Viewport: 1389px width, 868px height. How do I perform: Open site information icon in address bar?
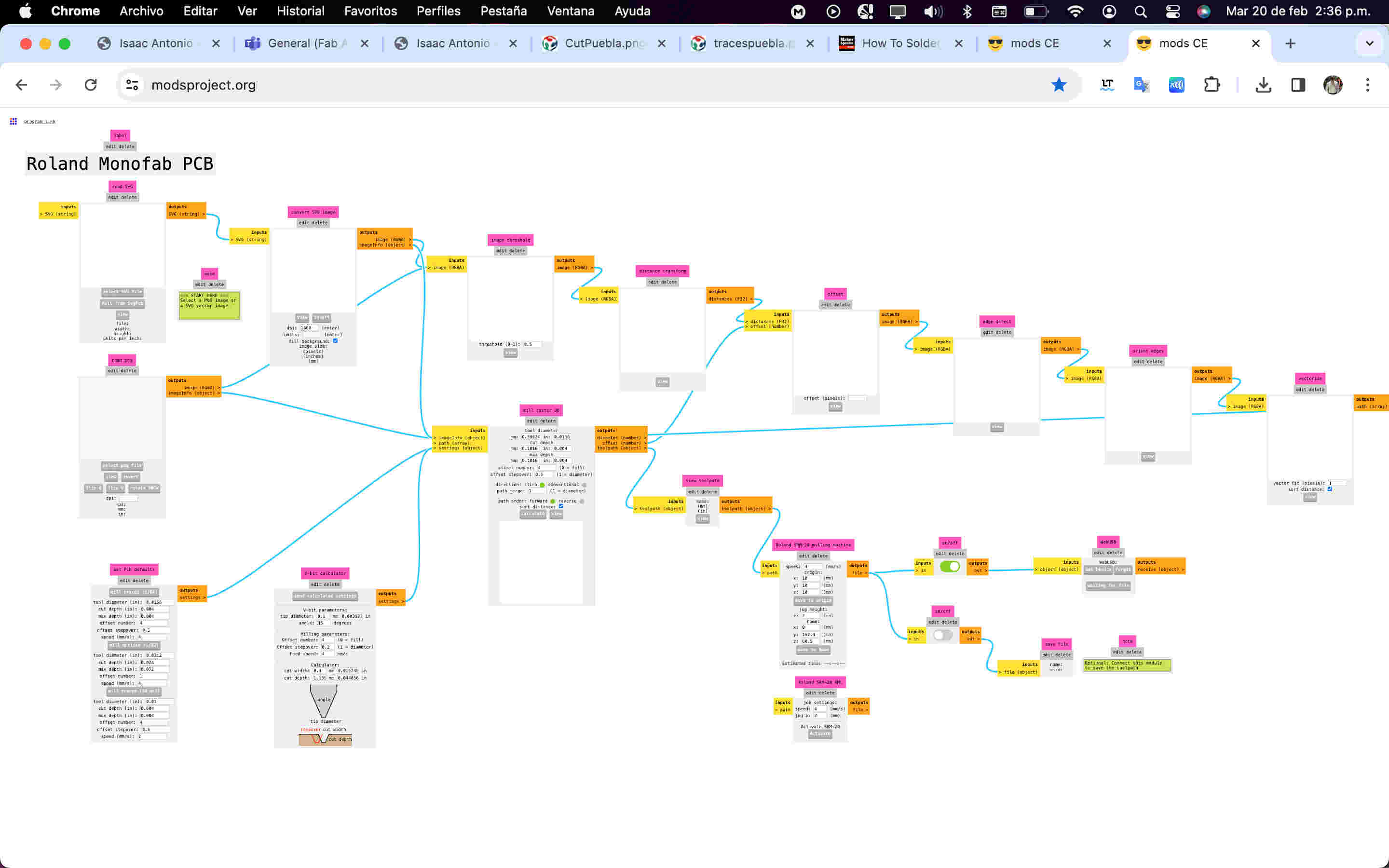coord(132,85)
